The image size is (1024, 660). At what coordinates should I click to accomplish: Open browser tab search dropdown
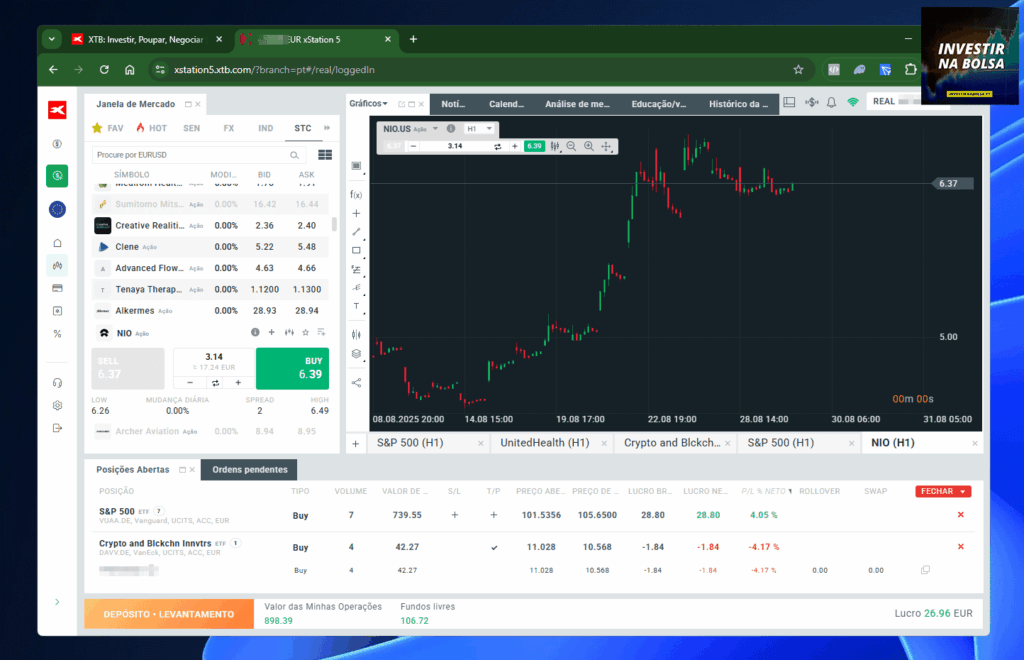pos(52,39)
